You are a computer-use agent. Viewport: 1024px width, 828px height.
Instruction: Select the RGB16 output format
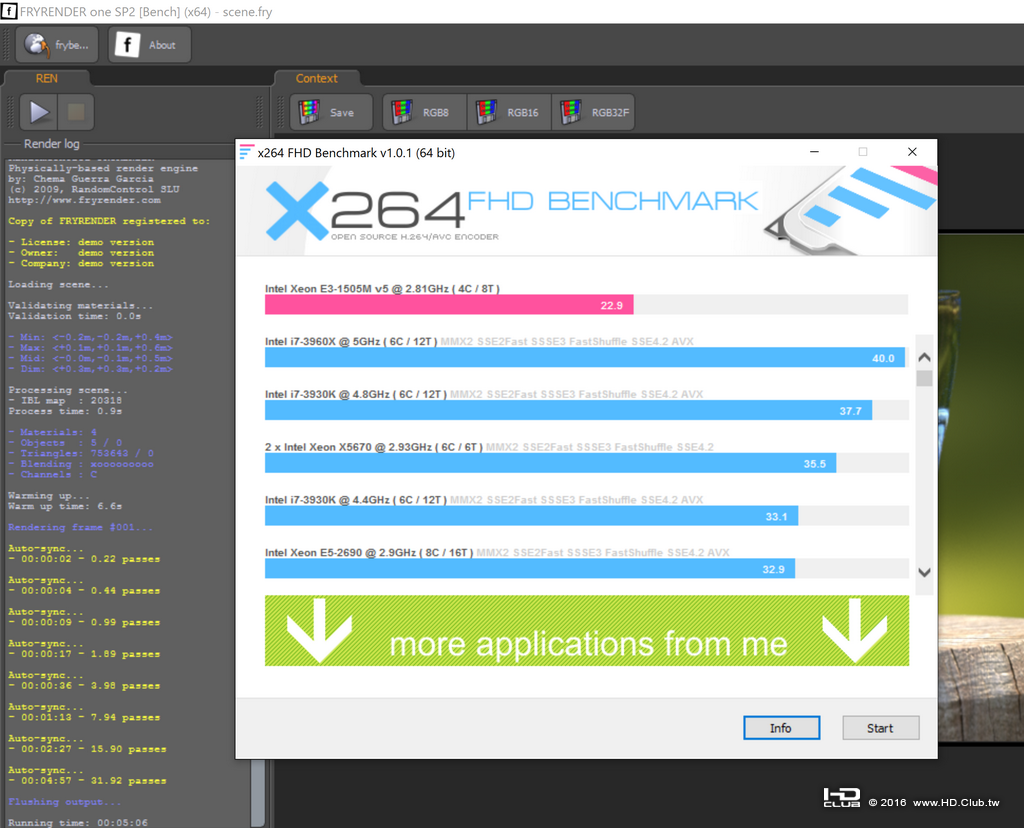pos(509,112)
